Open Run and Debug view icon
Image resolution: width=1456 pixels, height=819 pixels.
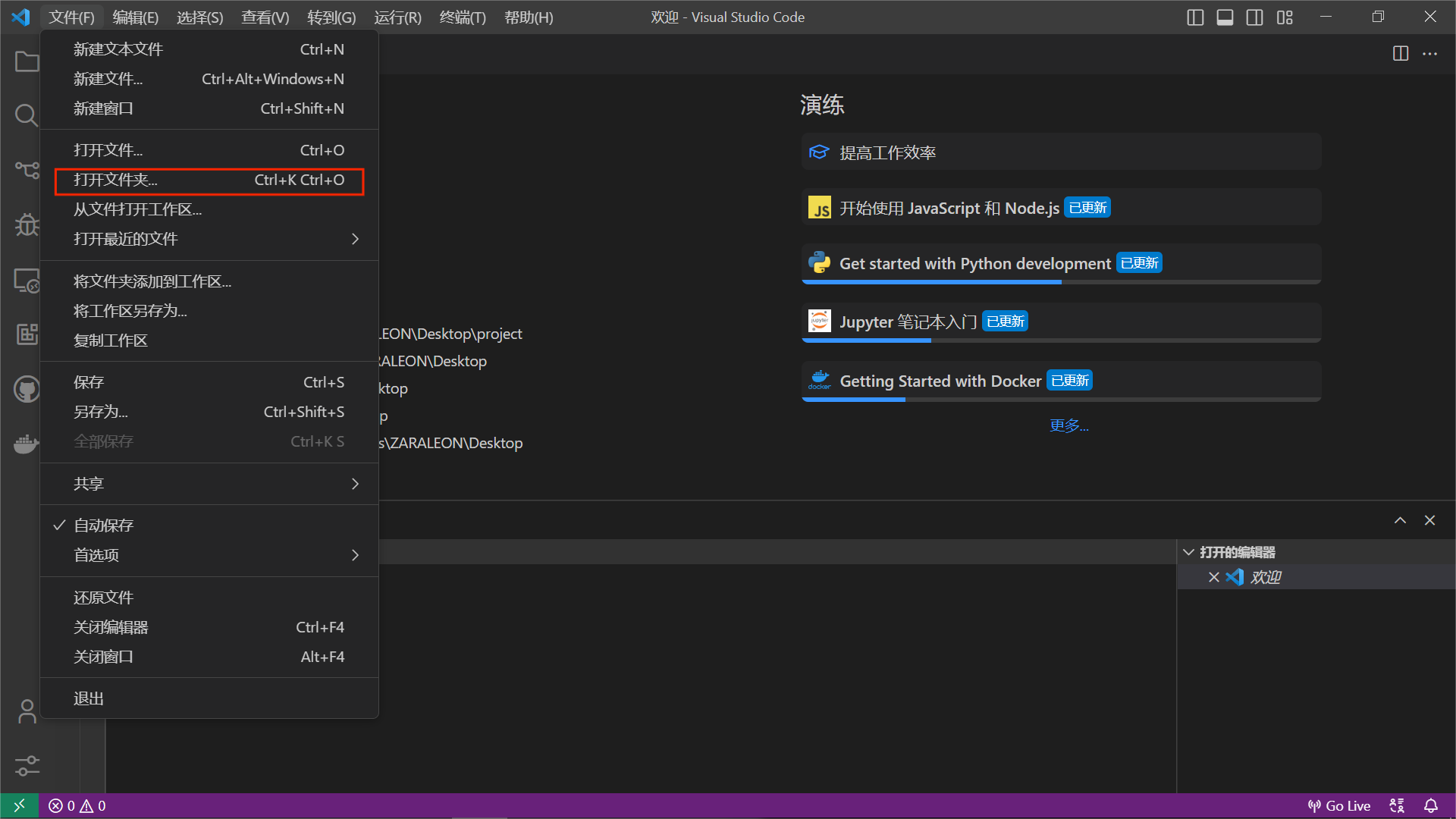click(x=27, y=224)
